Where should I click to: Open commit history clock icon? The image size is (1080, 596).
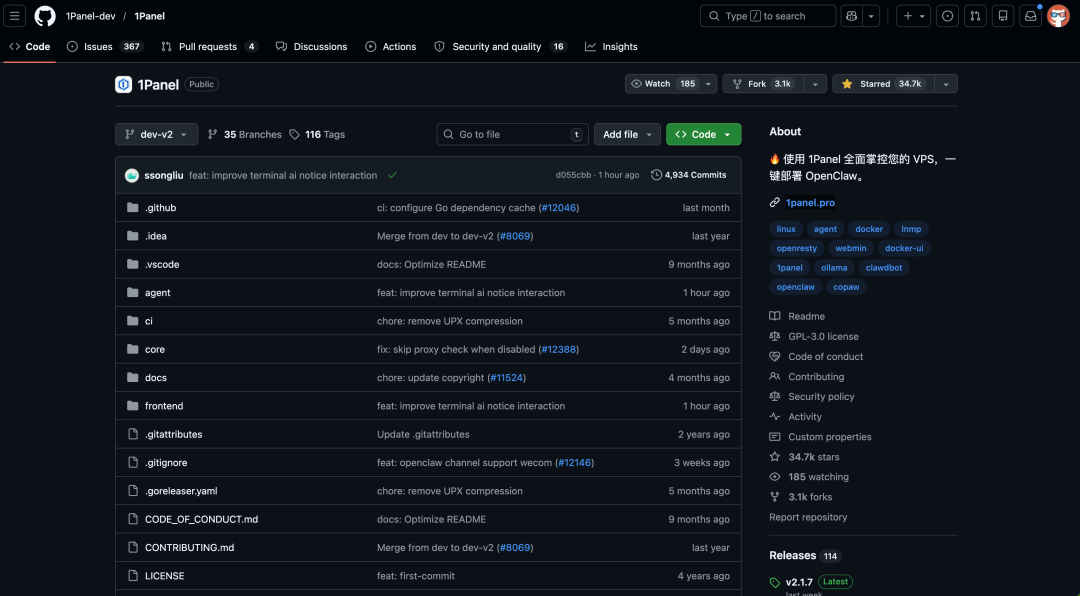coord(656,175)
